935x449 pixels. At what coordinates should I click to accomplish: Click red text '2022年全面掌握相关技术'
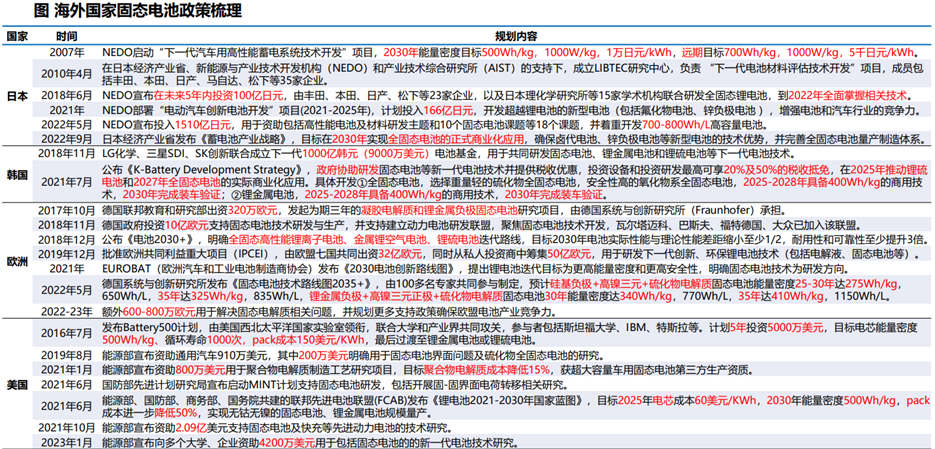[x=847, y=95]
